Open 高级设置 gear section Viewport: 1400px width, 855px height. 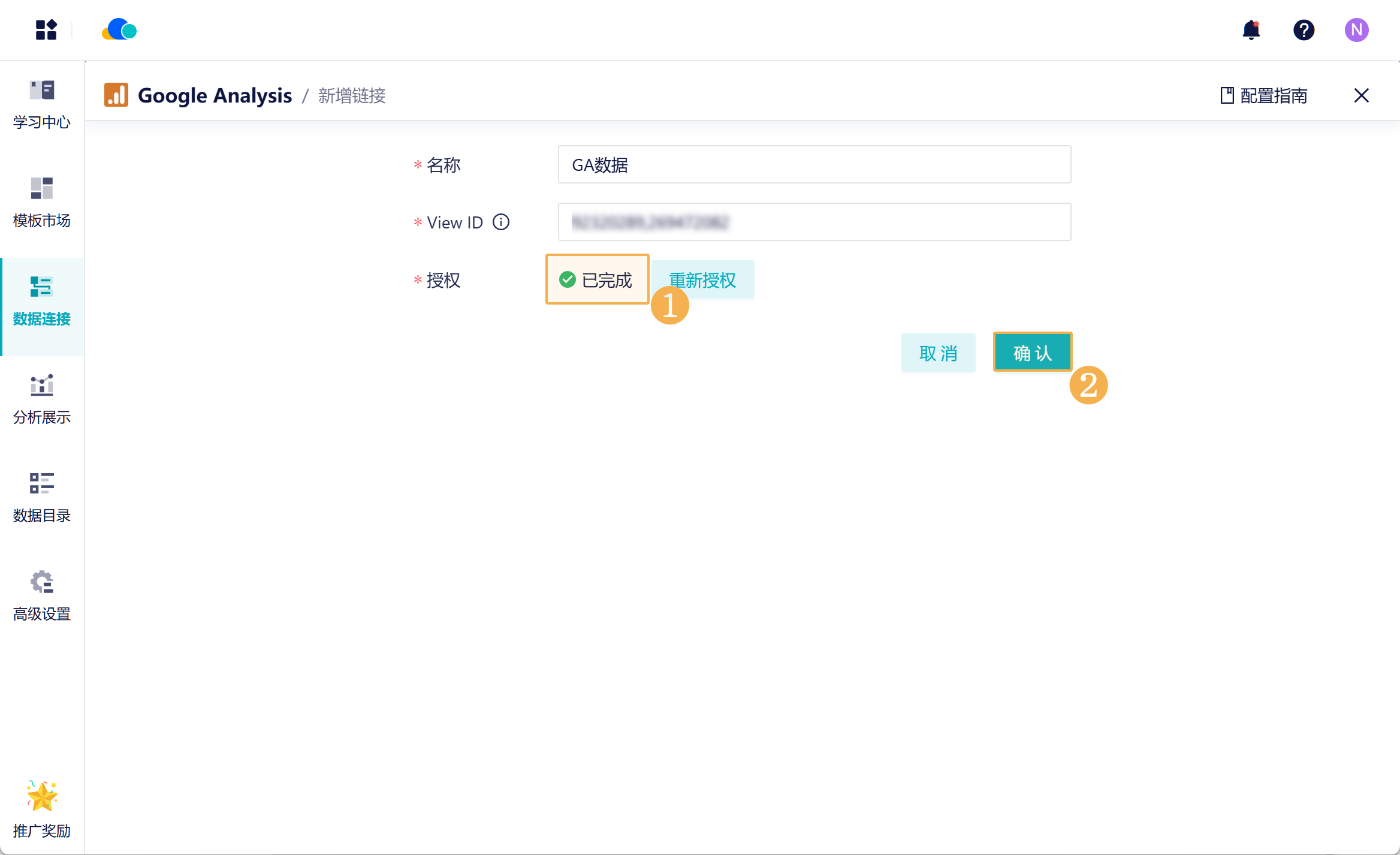click(x=42, y=597)
